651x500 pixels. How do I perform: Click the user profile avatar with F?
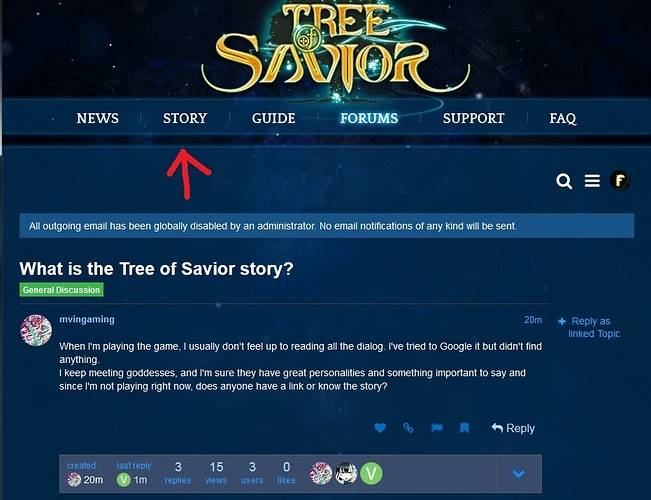pyautogui.click(x=619, y=181)
